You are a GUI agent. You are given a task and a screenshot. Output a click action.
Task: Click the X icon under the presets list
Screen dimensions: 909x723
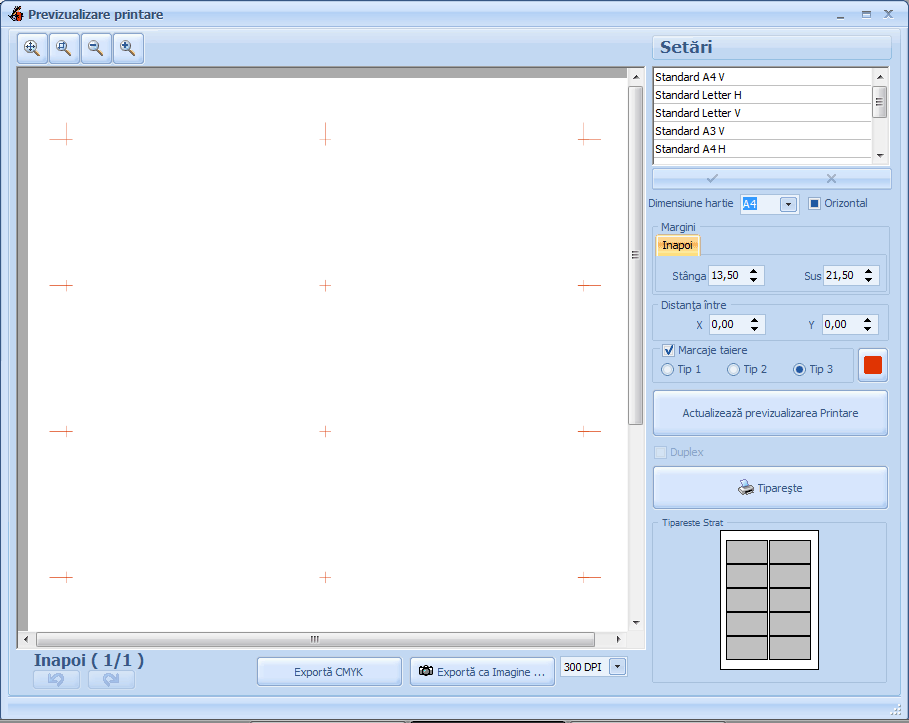pyautogui.click(x=831, y=179)
